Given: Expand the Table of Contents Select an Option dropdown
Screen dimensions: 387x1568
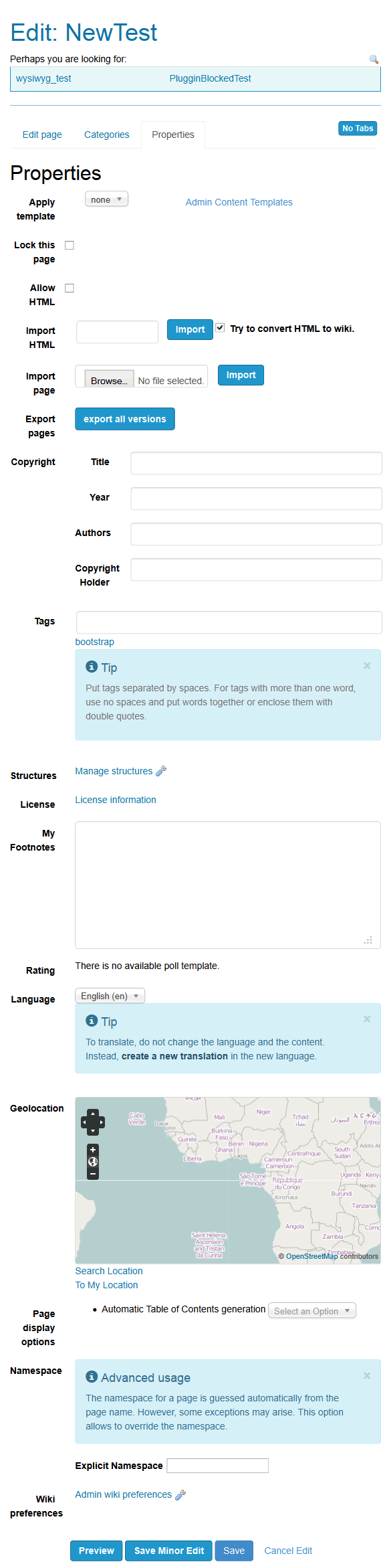Looking at the screenshot, I should (x=312, y=1311).
